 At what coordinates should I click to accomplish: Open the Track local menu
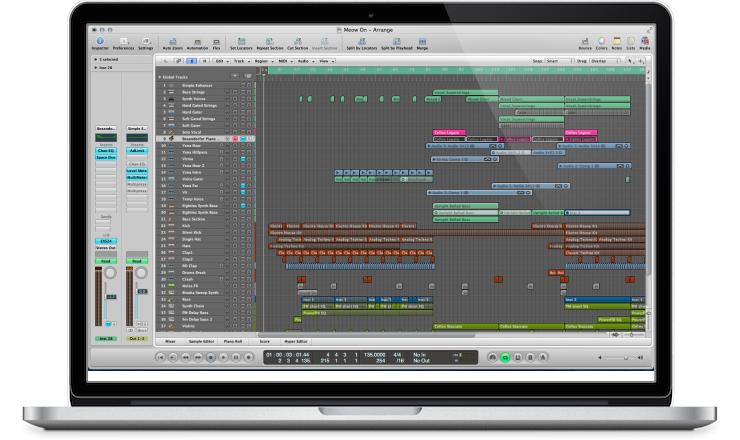(241, 61)
